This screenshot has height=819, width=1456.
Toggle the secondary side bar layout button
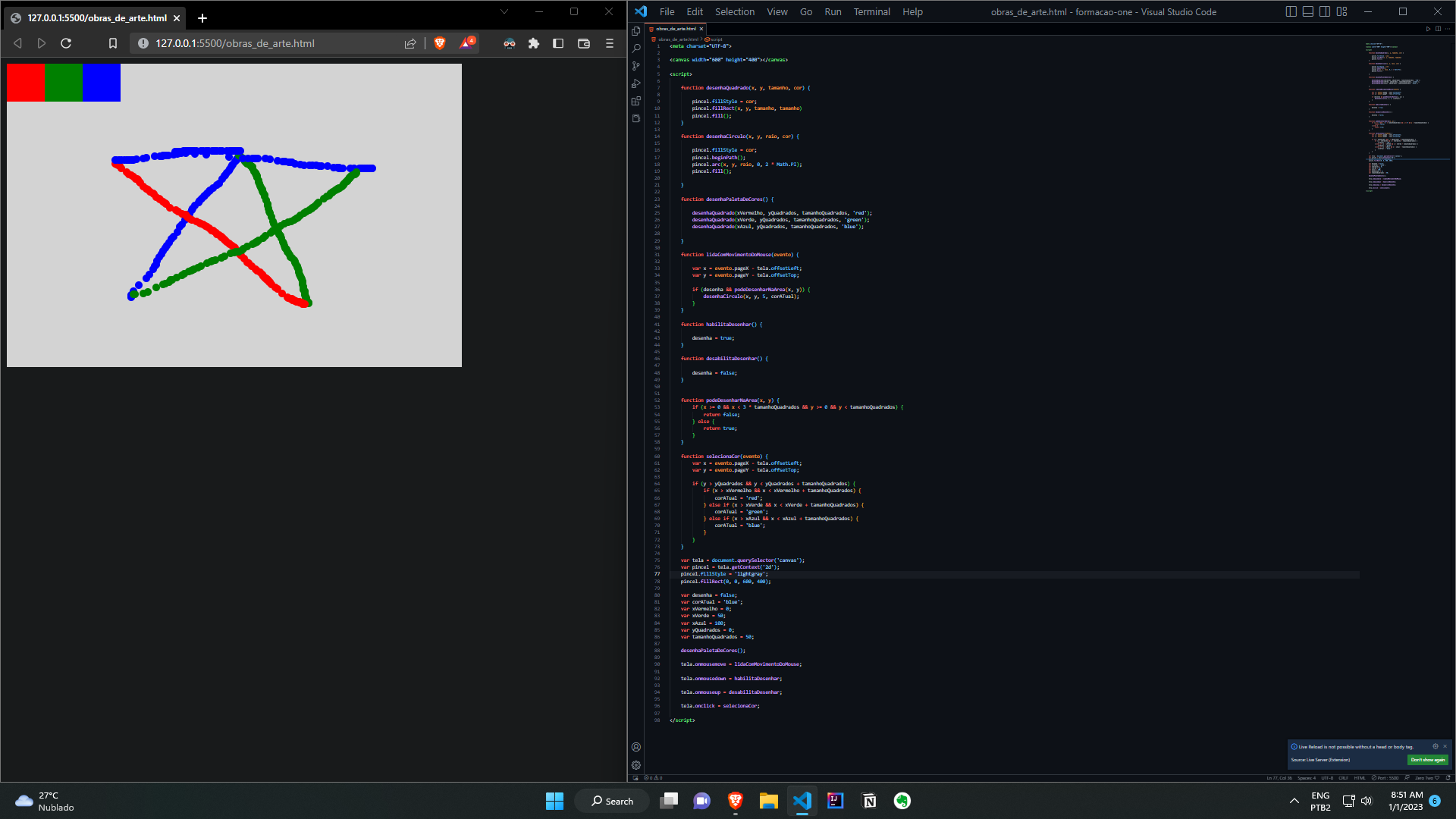click(x=1325, y=11)
